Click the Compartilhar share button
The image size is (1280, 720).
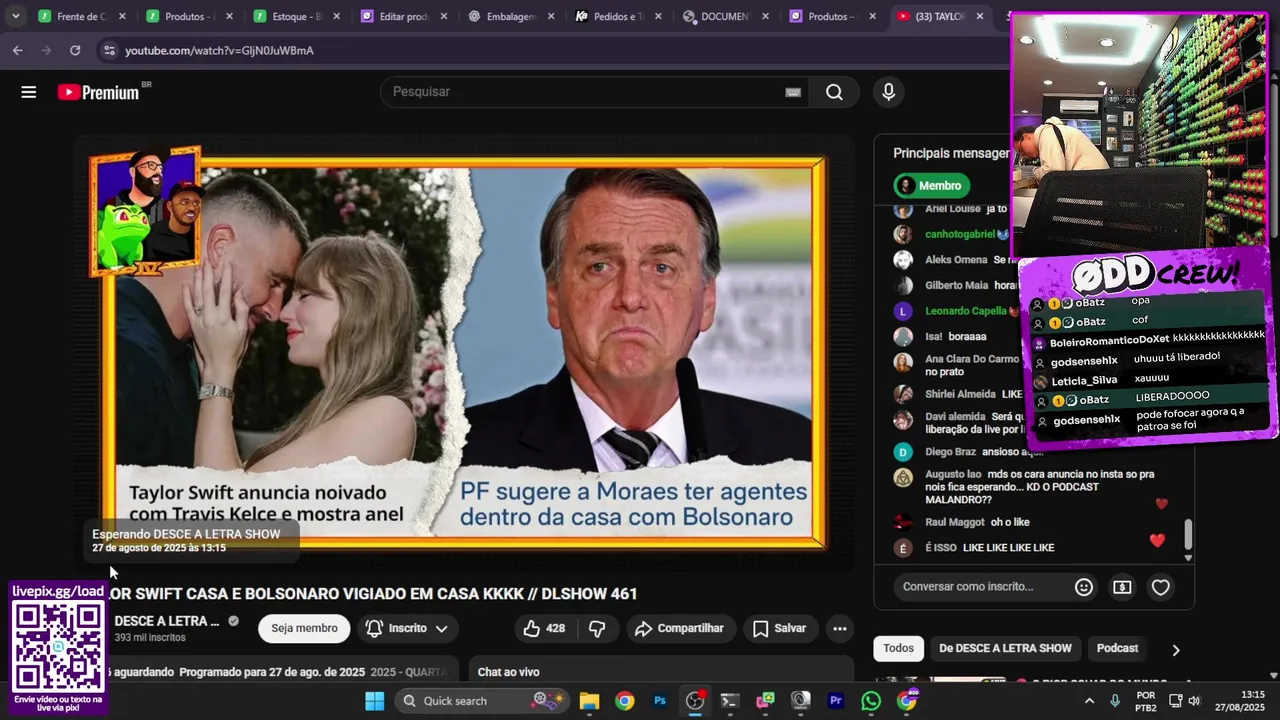679,628
